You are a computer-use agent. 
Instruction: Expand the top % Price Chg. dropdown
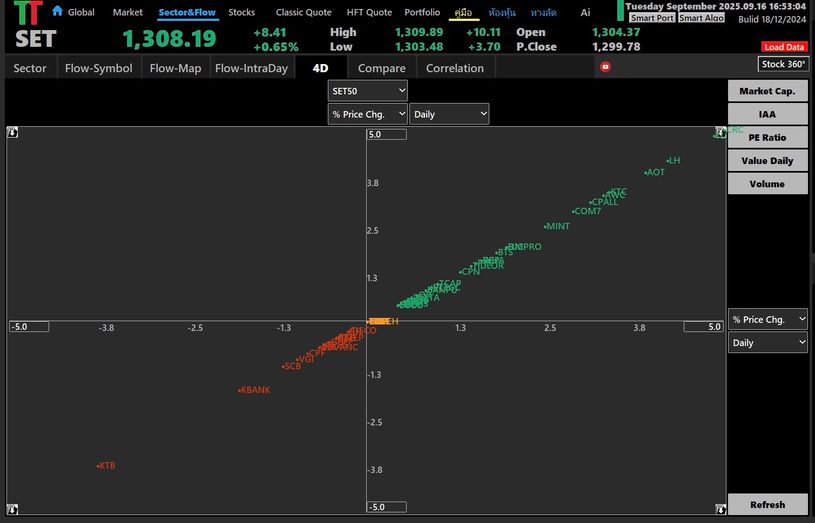[x=367, y=114]
